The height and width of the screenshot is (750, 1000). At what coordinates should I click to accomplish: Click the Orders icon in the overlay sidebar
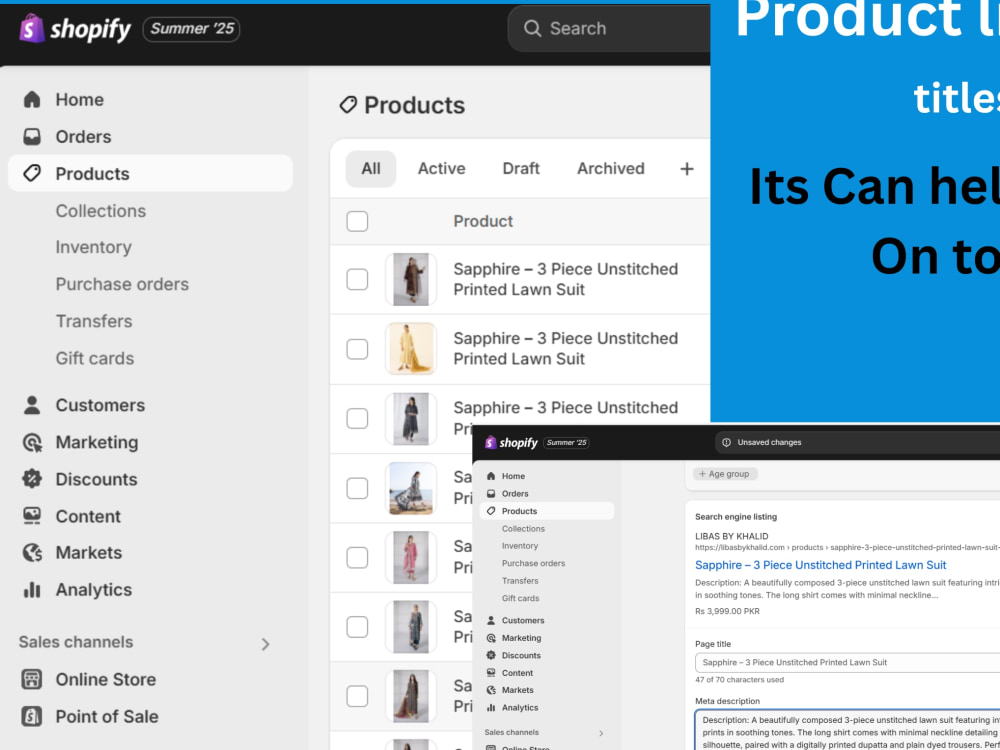[x=491, y=494]
